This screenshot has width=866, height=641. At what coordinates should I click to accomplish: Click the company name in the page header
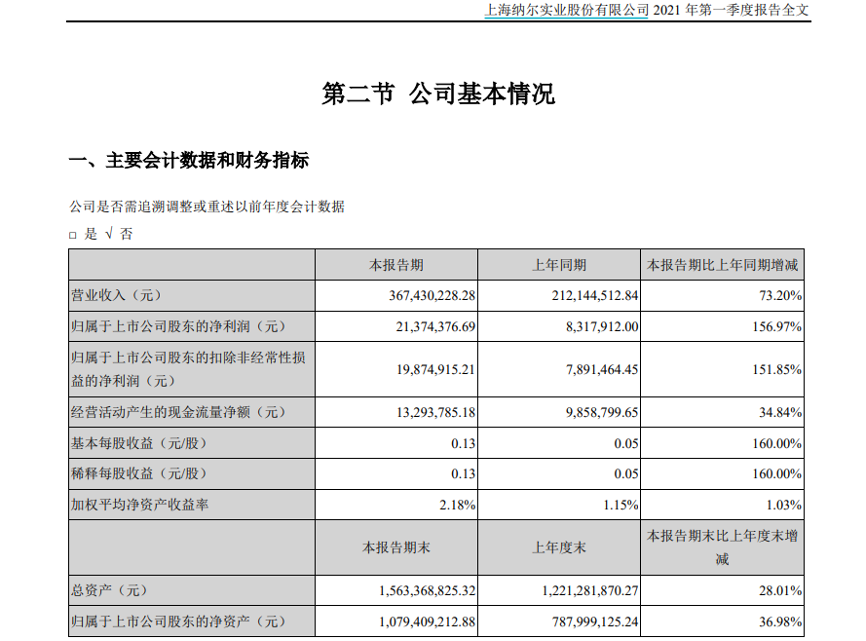pos(566,11)
